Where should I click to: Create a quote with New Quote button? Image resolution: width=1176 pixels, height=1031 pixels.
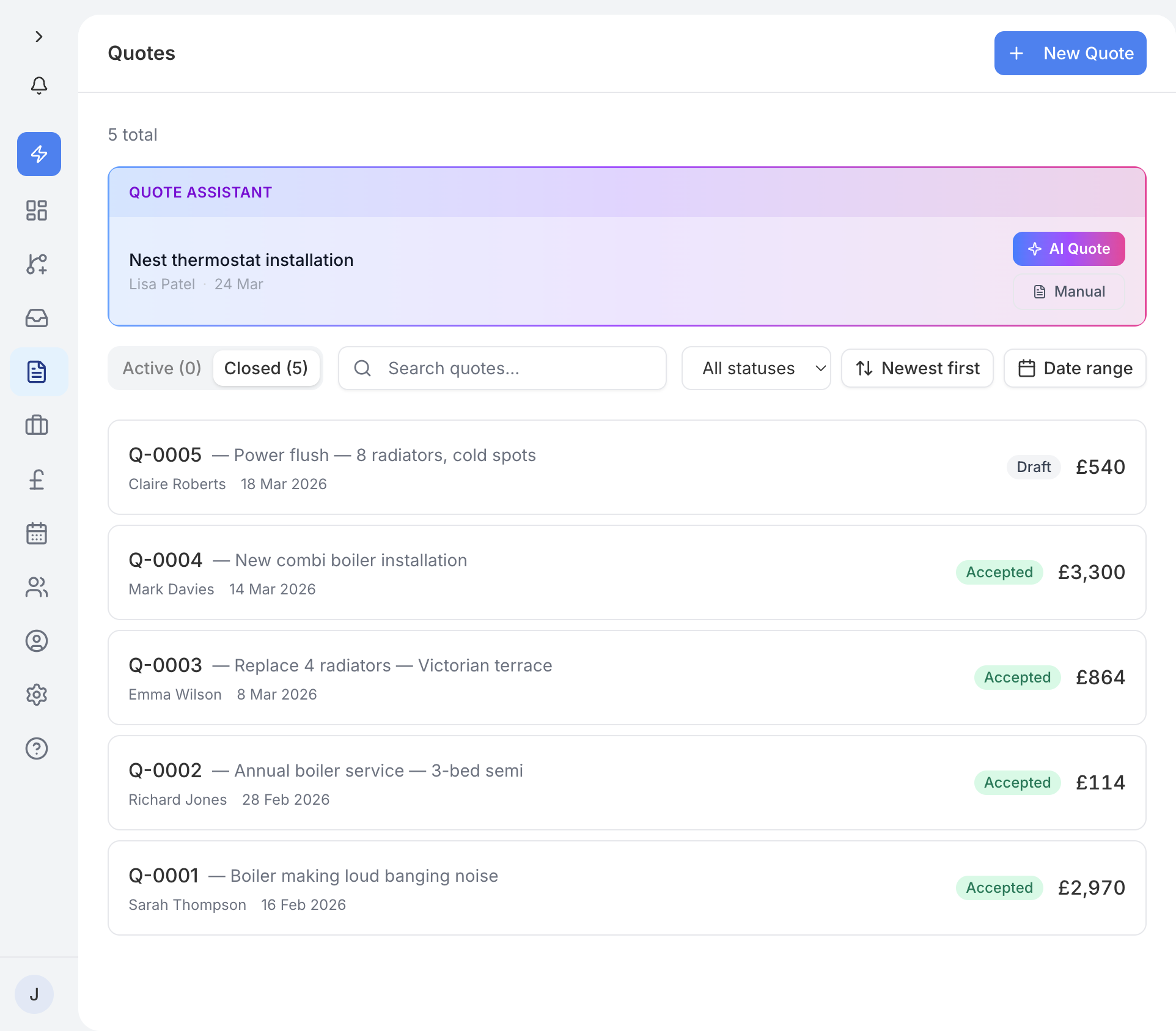pos(1070,53)
